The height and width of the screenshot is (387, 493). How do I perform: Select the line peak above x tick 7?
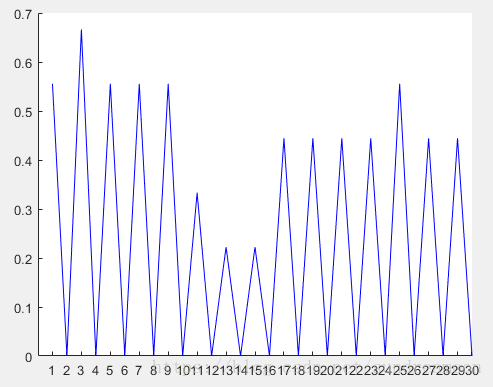click(x=139, y=84)
